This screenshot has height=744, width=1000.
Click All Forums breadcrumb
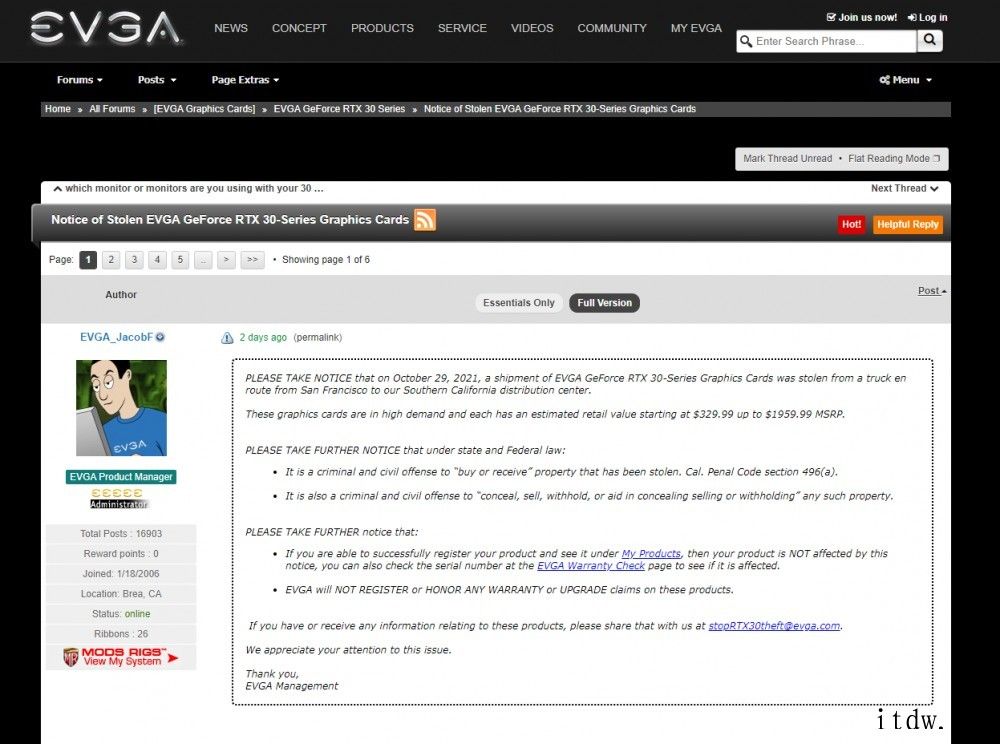[112, 109]
